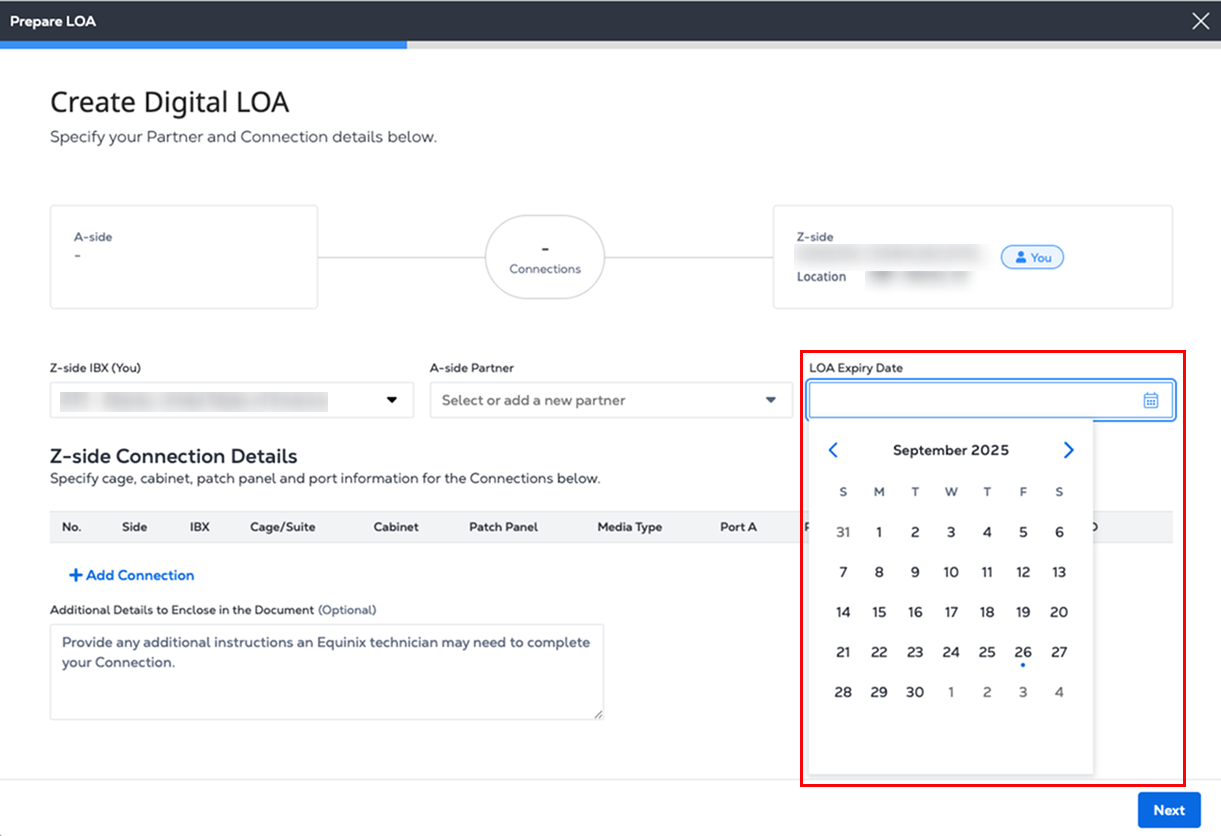The height and width of the screenshot is (836, 1221).
Task: Go to next month in calendar
Action: pyautogui.click(x=1068, y=450)
